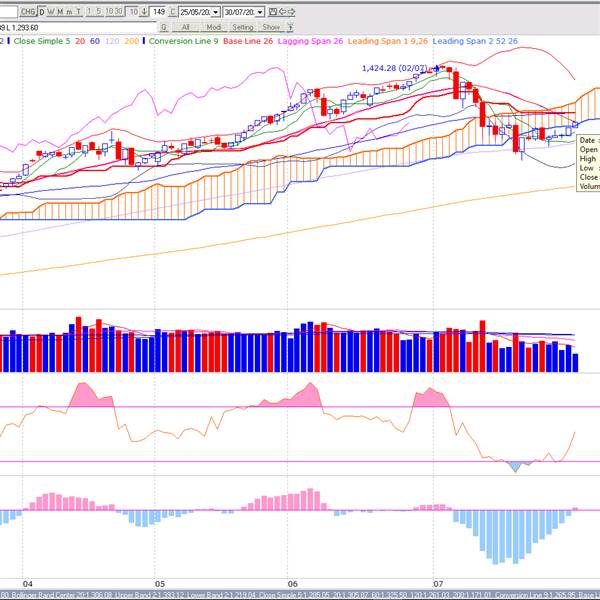Image resolution: width=600 pixels, height=600 pixels.
Task: Click the Open row in price tooltip
Action: tap(589, 149)
